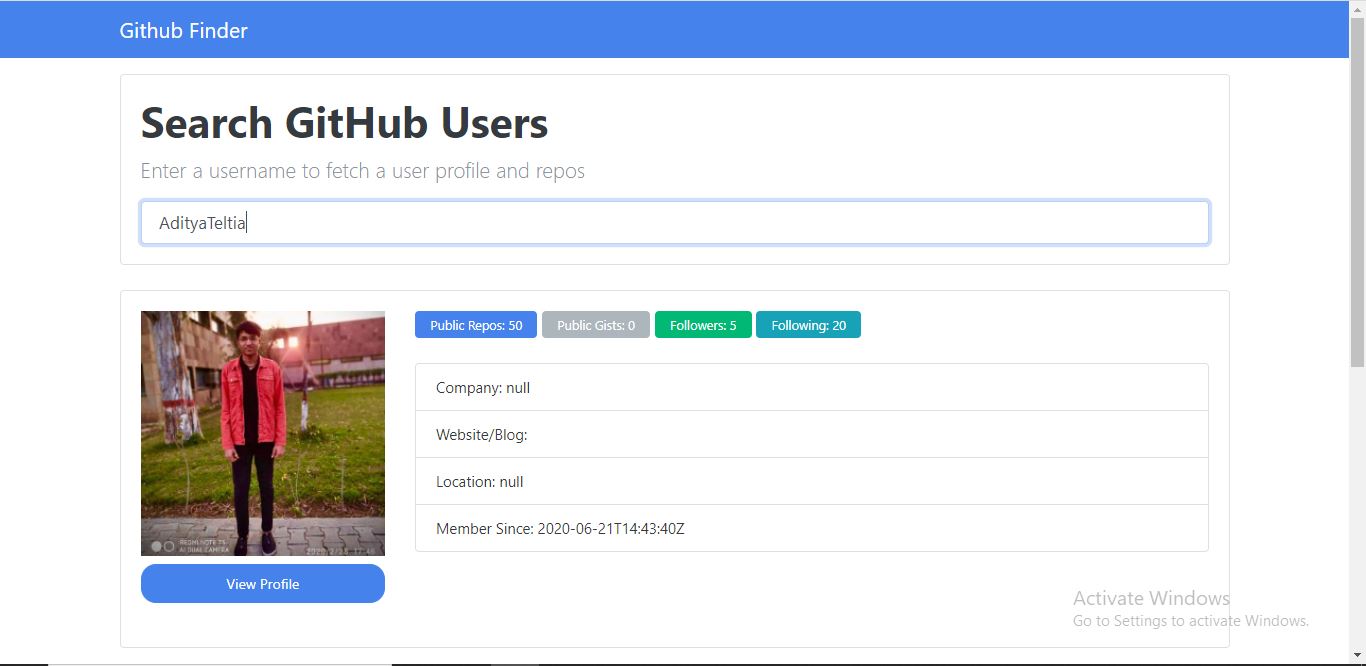Select the Followers: 5 badge
This screenshot has width=1366, height=666.
[703, 324]
